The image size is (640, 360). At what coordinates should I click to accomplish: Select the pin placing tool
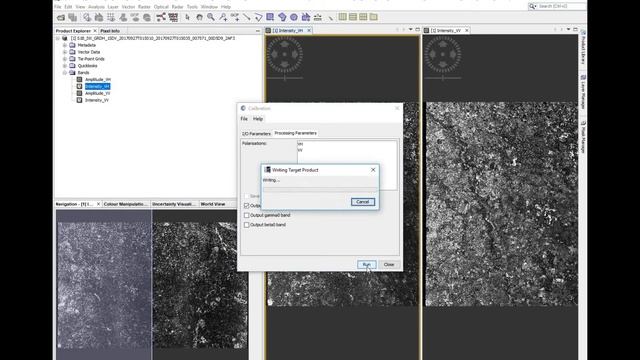coord(223,17)
